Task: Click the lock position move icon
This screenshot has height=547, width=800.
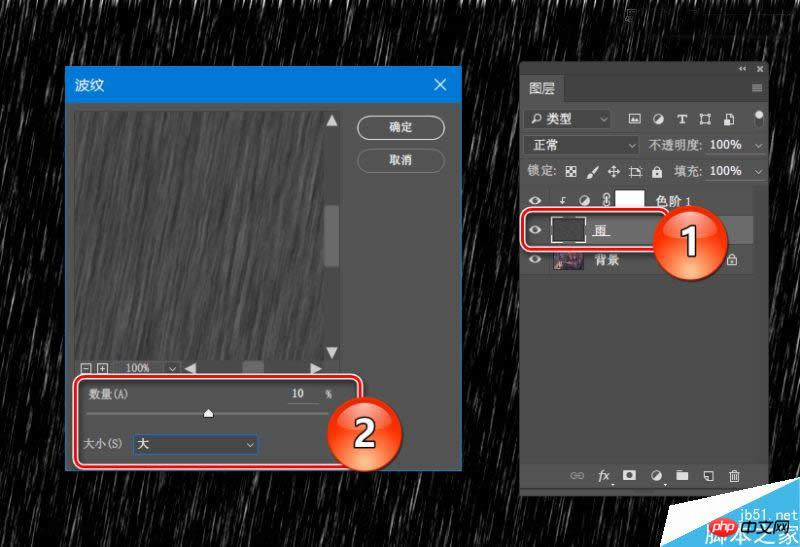Action: pyautogui.click(x=614, y=172)
